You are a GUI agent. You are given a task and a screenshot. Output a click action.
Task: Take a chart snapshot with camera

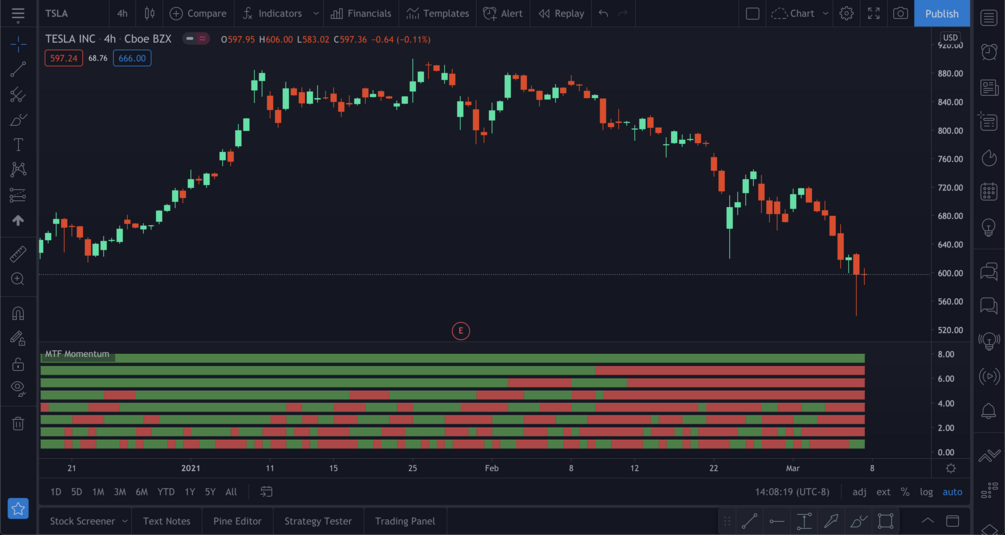tap(901, 13)
